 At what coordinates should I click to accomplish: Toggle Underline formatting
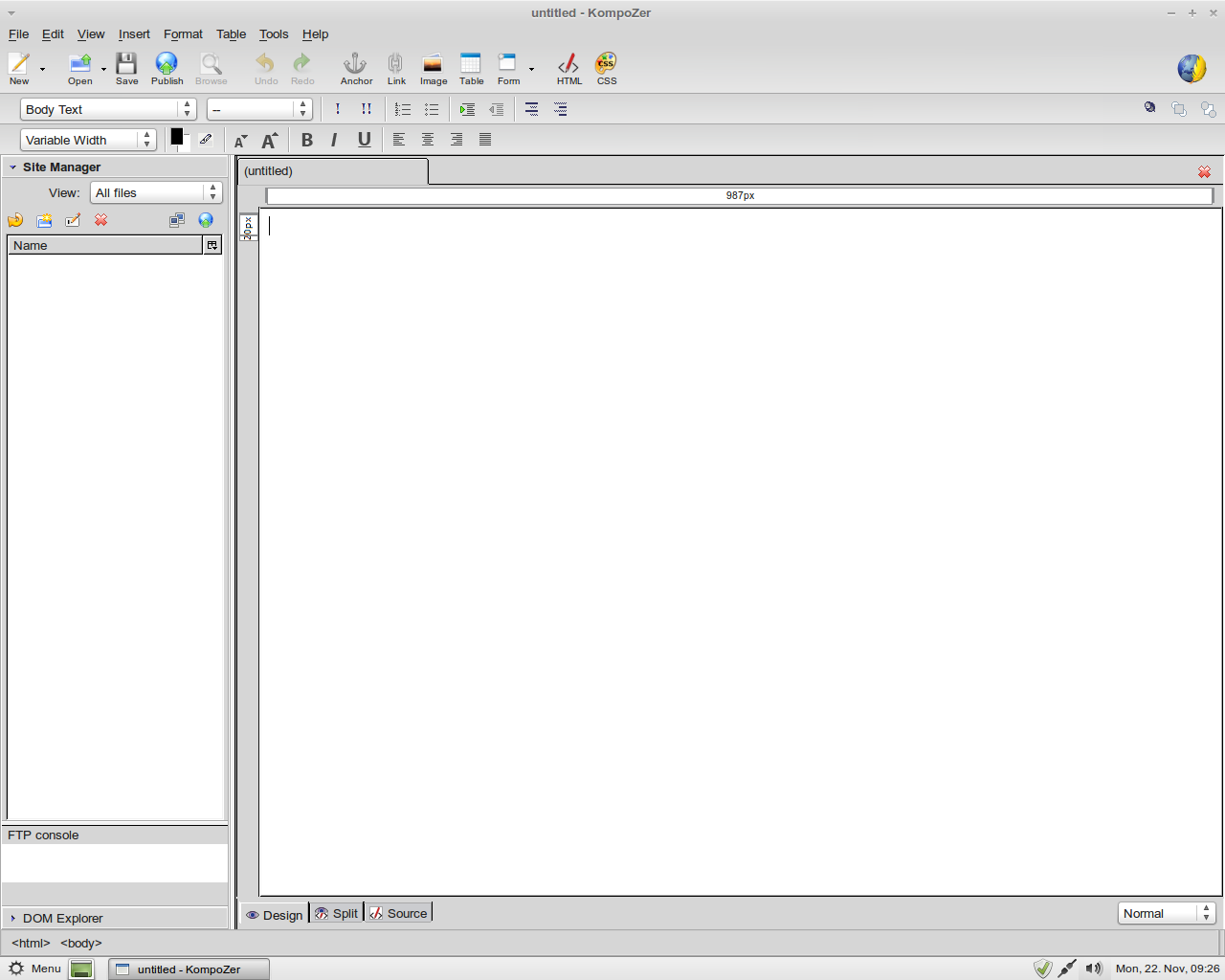tap(365, 140)
